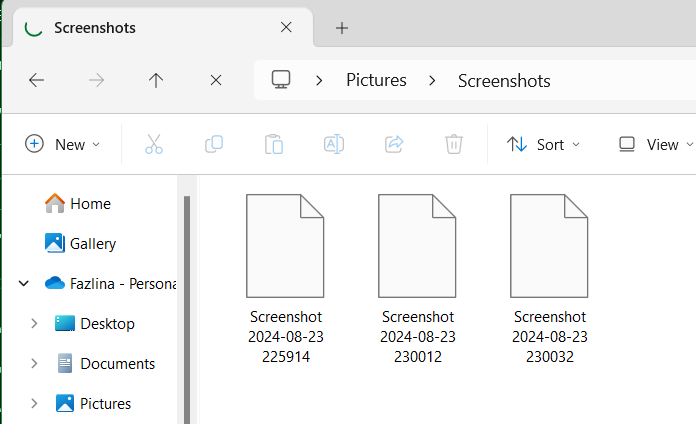Expand the Documents tree node
Viewport: 696px width, 424px height.
[x=35, y=364]
